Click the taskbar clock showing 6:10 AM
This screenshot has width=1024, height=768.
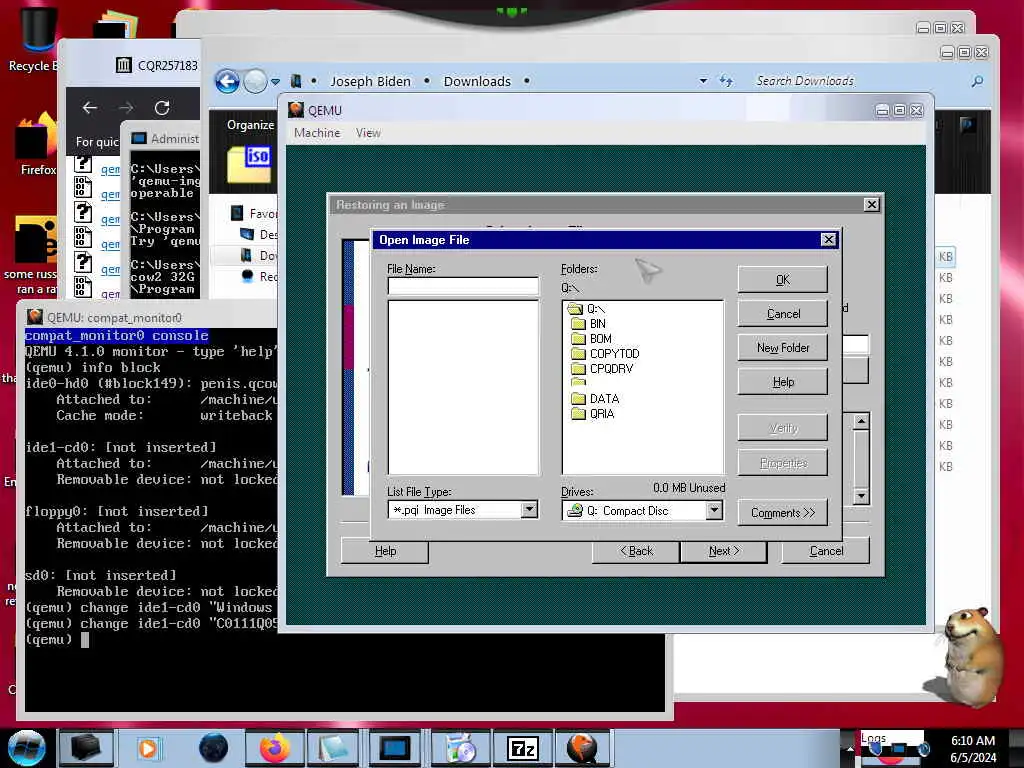pos(973,748)
